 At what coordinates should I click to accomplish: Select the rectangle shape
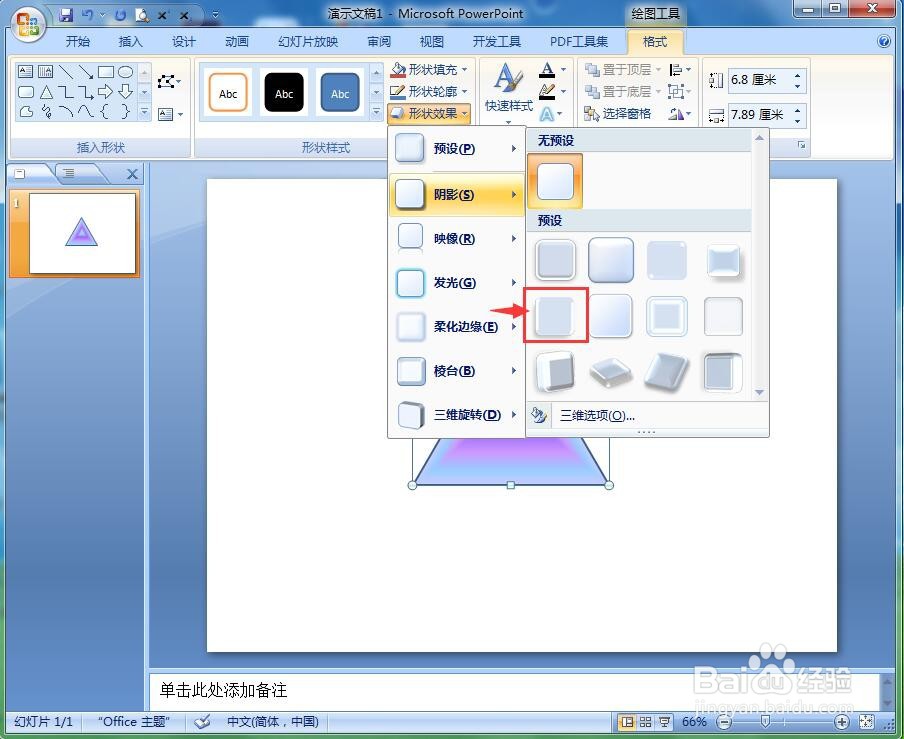pos(106,71)
